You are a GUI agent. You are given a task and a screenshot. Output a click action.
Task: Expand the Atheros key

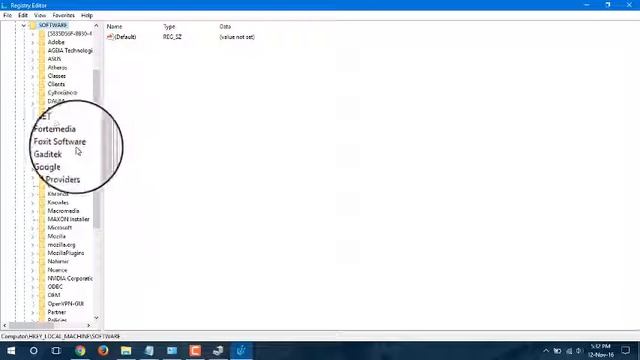[x=33, y=68]
